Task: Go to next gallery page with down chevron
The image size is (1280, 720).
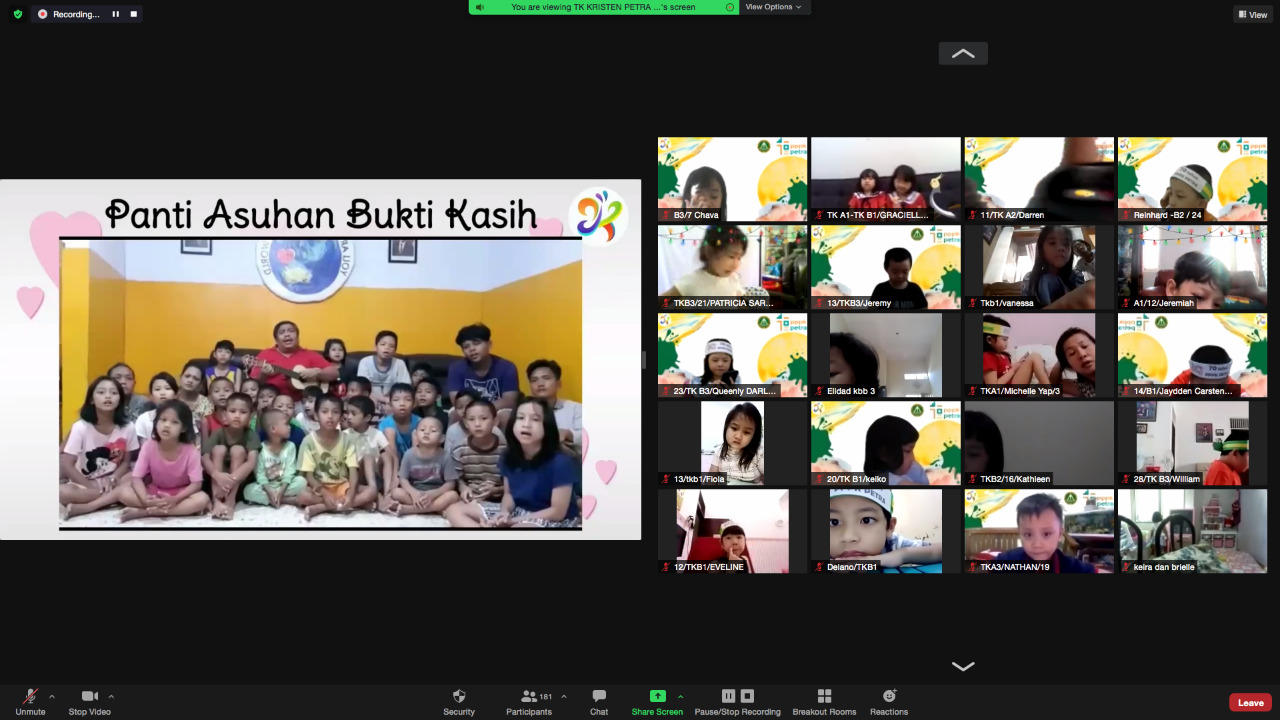Action: [x=963, y=666]
